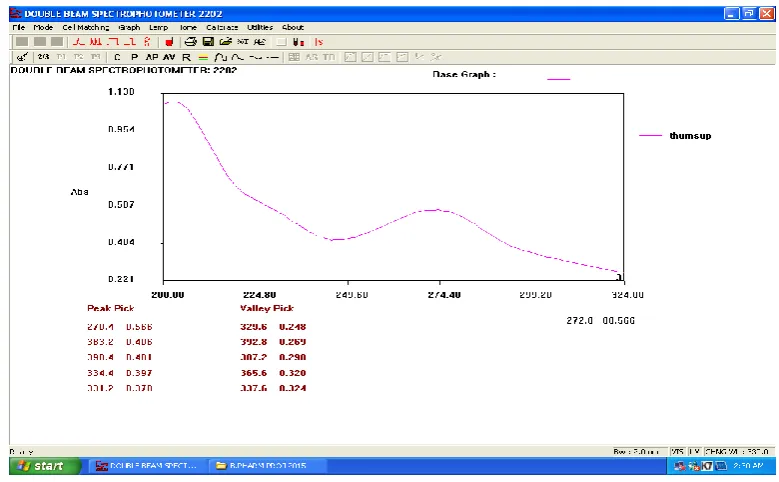Click the red stop icon in top toolbar

[x=169, y=42]
